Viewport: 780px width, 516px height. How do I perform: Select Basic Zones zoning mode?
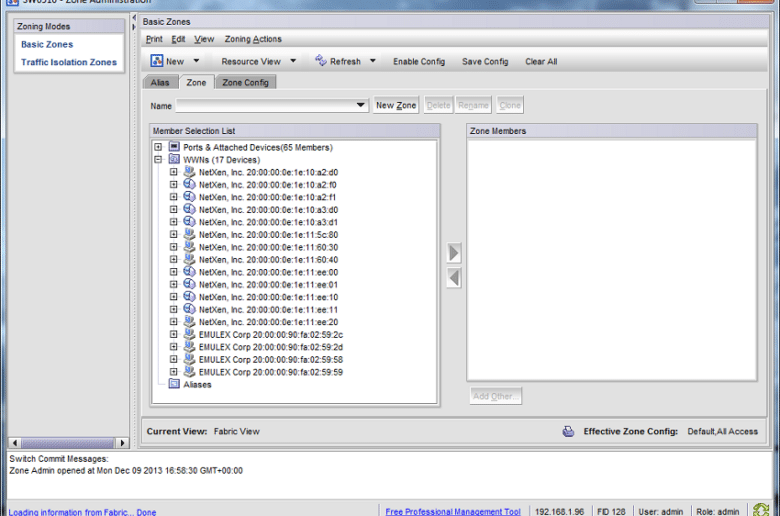(x=47, y=44)
